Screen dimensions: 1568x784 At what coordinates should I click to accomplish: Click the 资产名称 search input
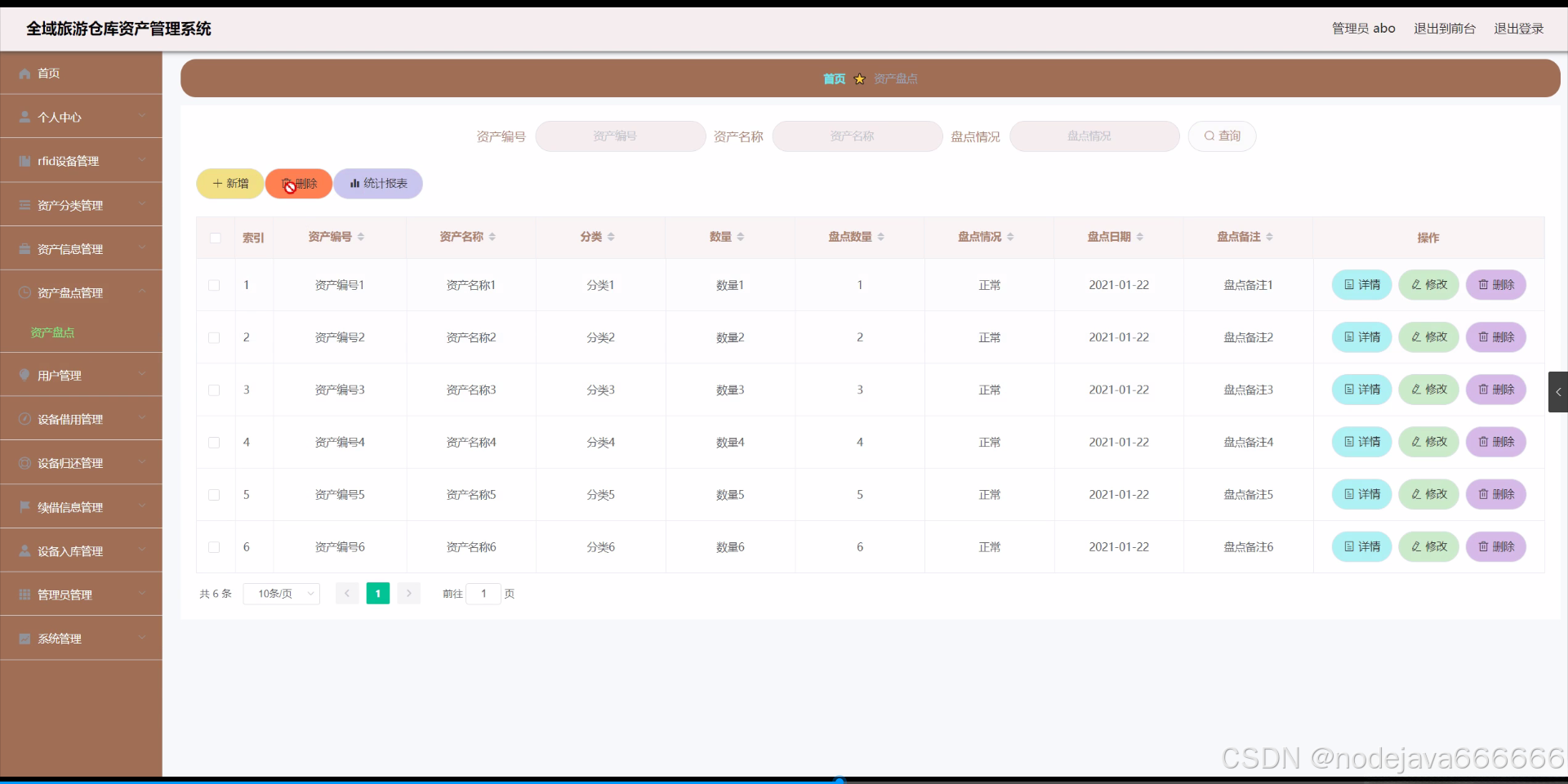click(857, 136)
